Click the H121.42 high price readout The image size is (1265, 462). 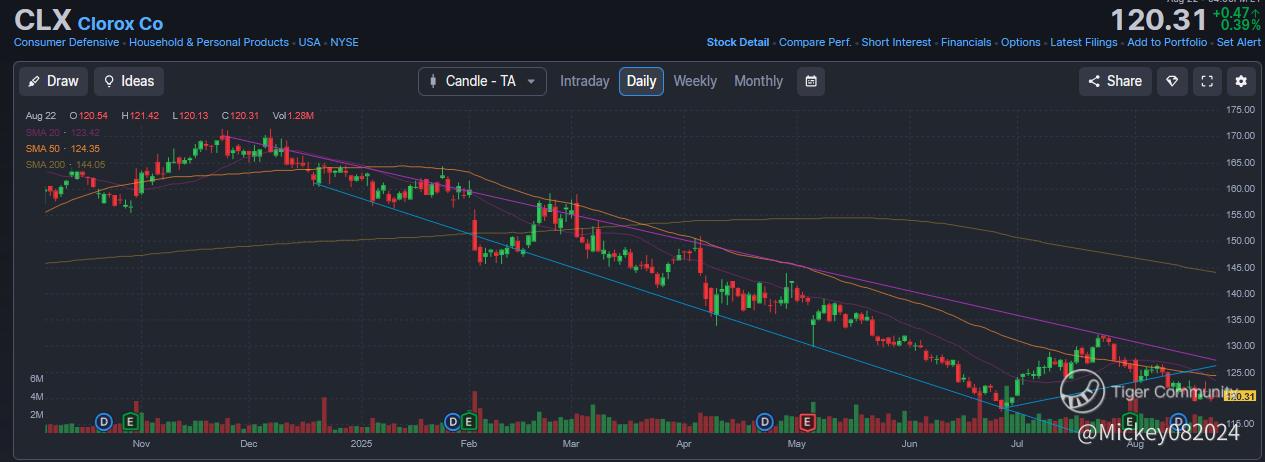[140, 116]
